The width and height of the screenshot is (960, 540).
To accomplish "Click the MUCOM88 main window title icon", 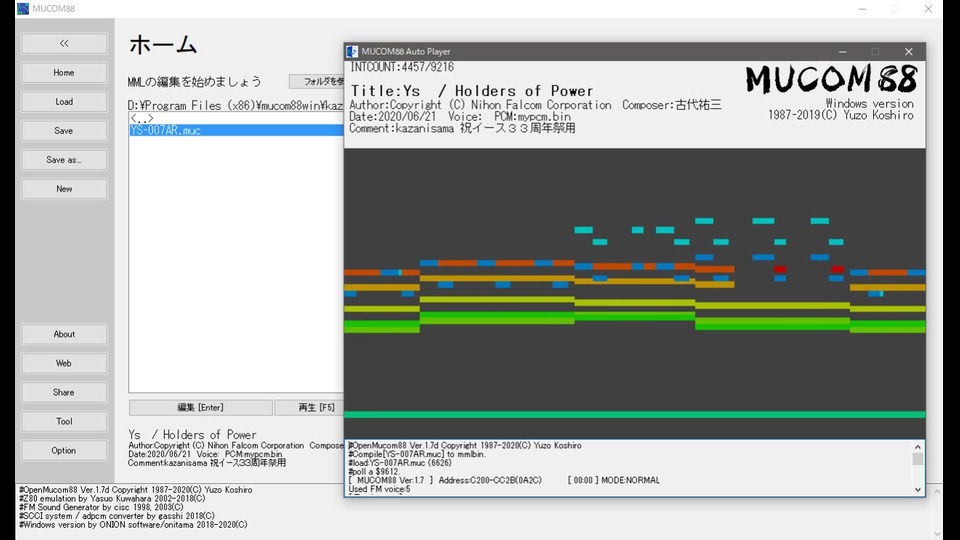I will point(23,9).
